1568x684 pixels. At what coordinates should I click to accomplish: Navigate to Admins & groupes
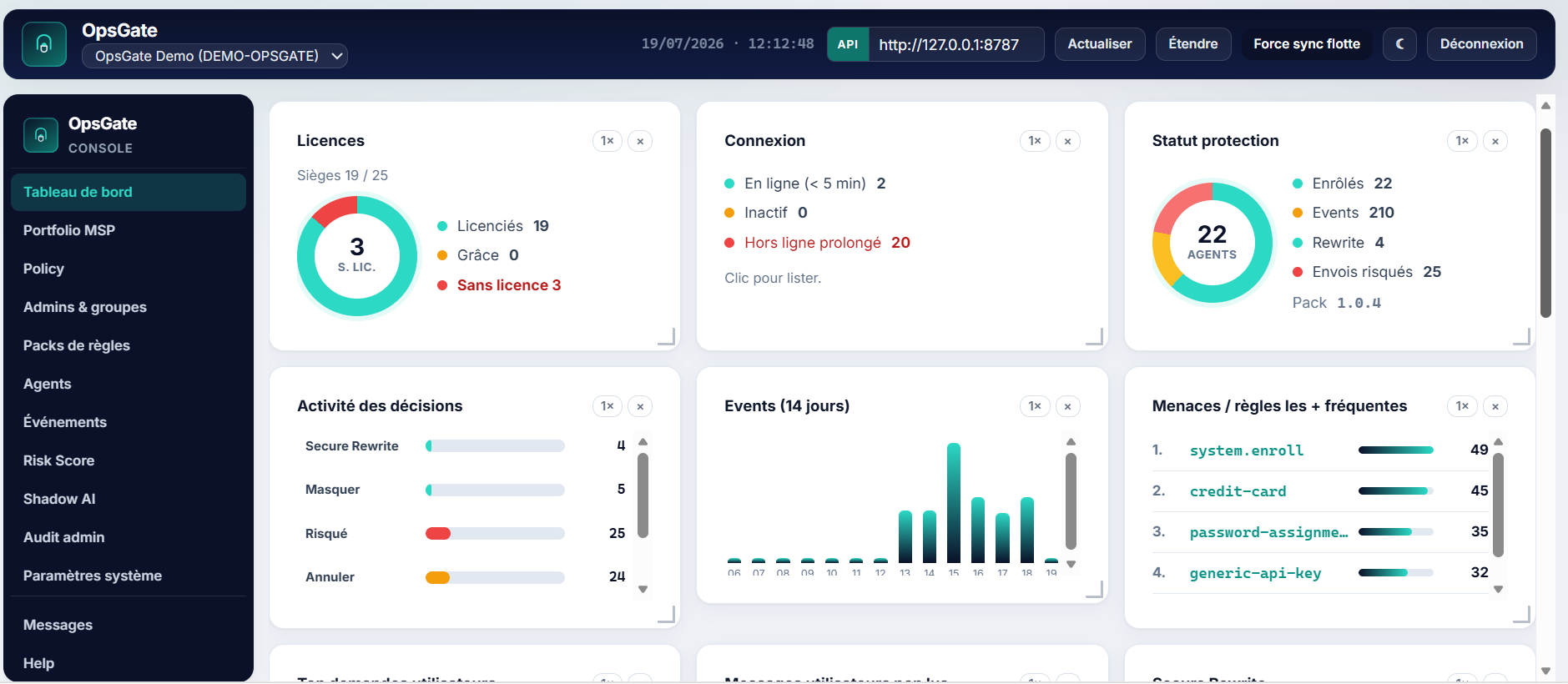(x=129, y=307)
